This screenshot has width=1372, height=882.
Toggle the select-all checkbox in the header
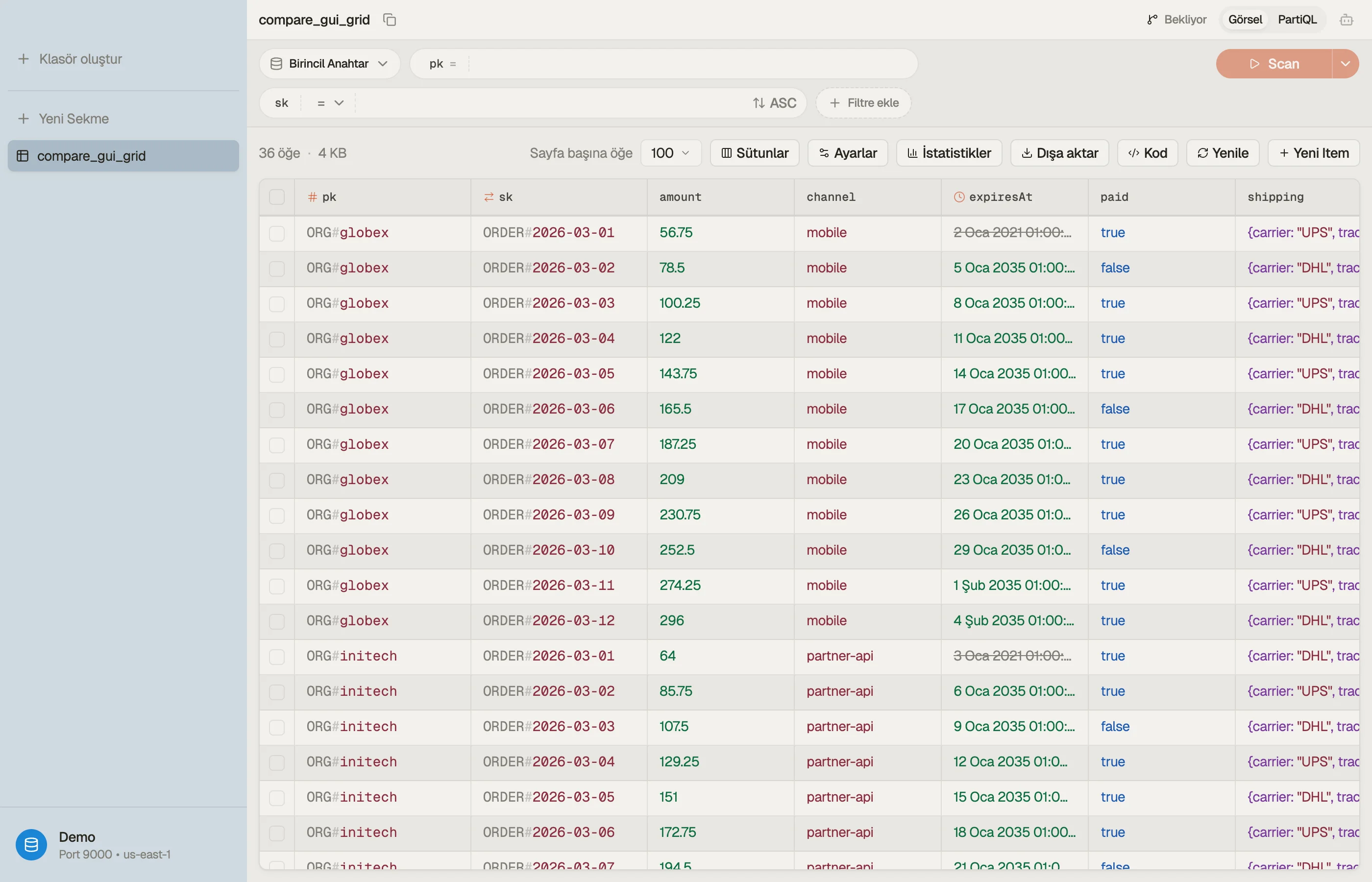(276, 197)
